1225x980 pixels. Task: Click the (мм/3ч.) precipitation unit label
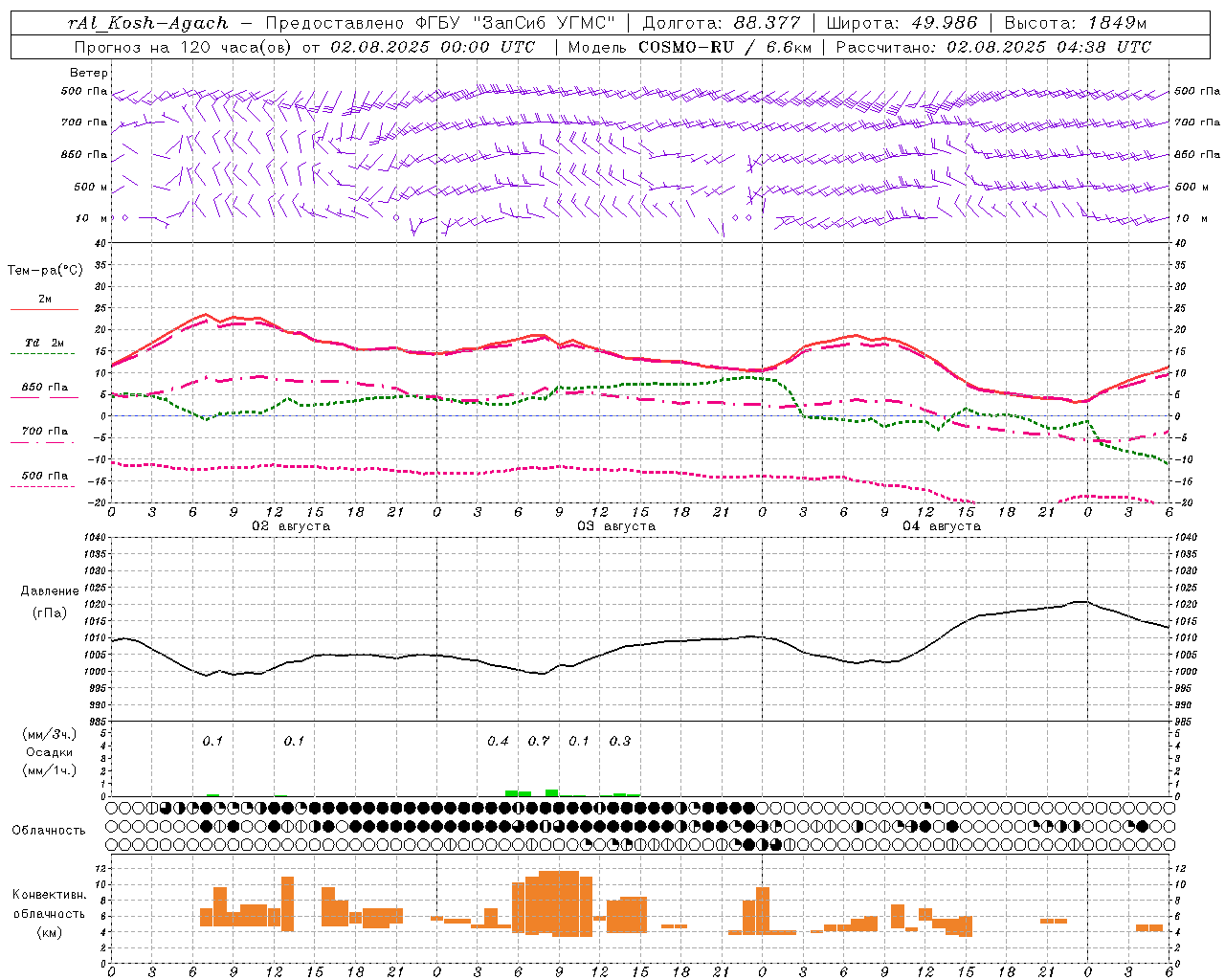[x=50, y=734]
